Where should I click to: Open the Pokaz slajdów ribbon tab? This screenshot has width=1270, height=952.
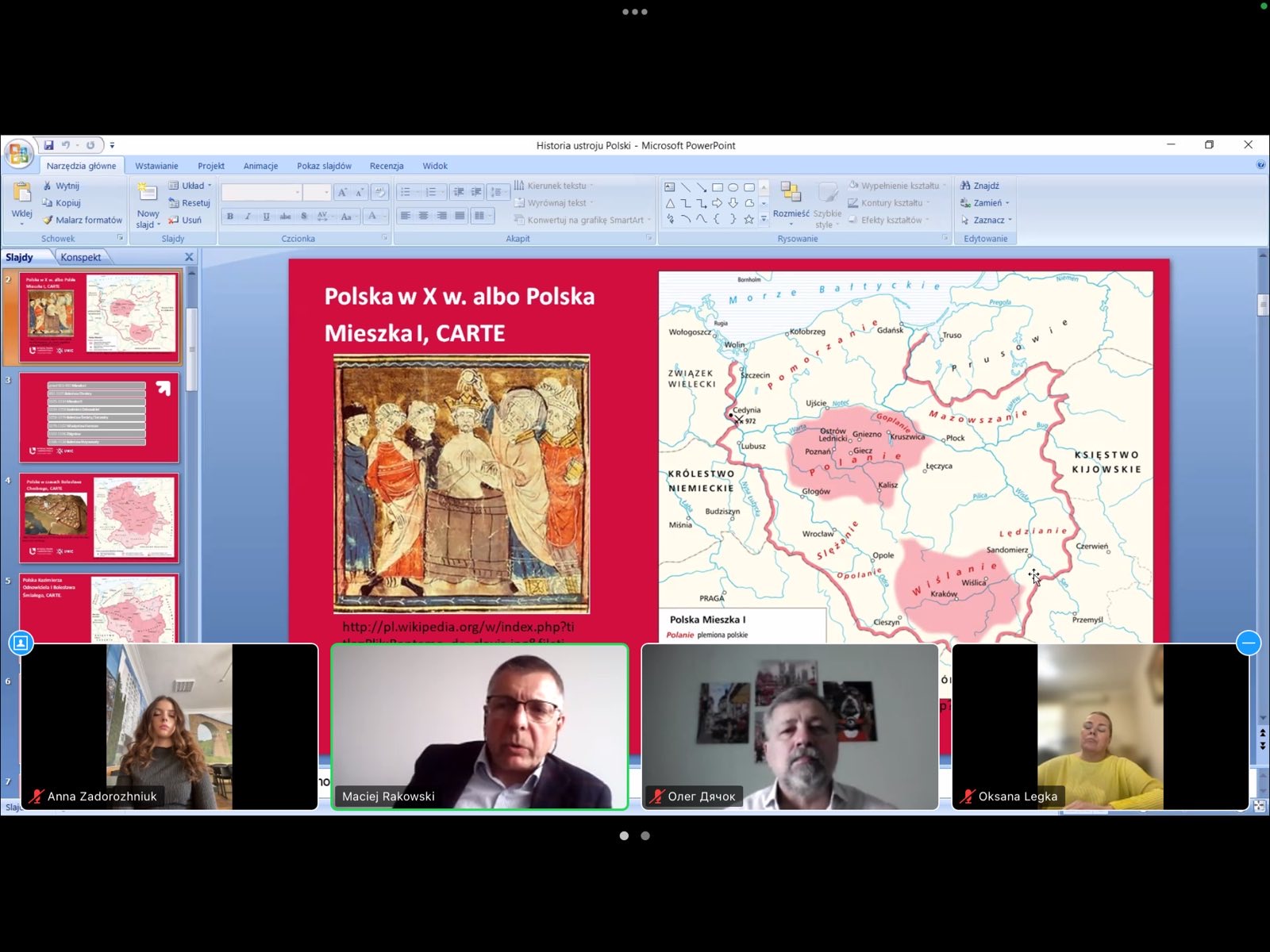click(x=324, y=166)
